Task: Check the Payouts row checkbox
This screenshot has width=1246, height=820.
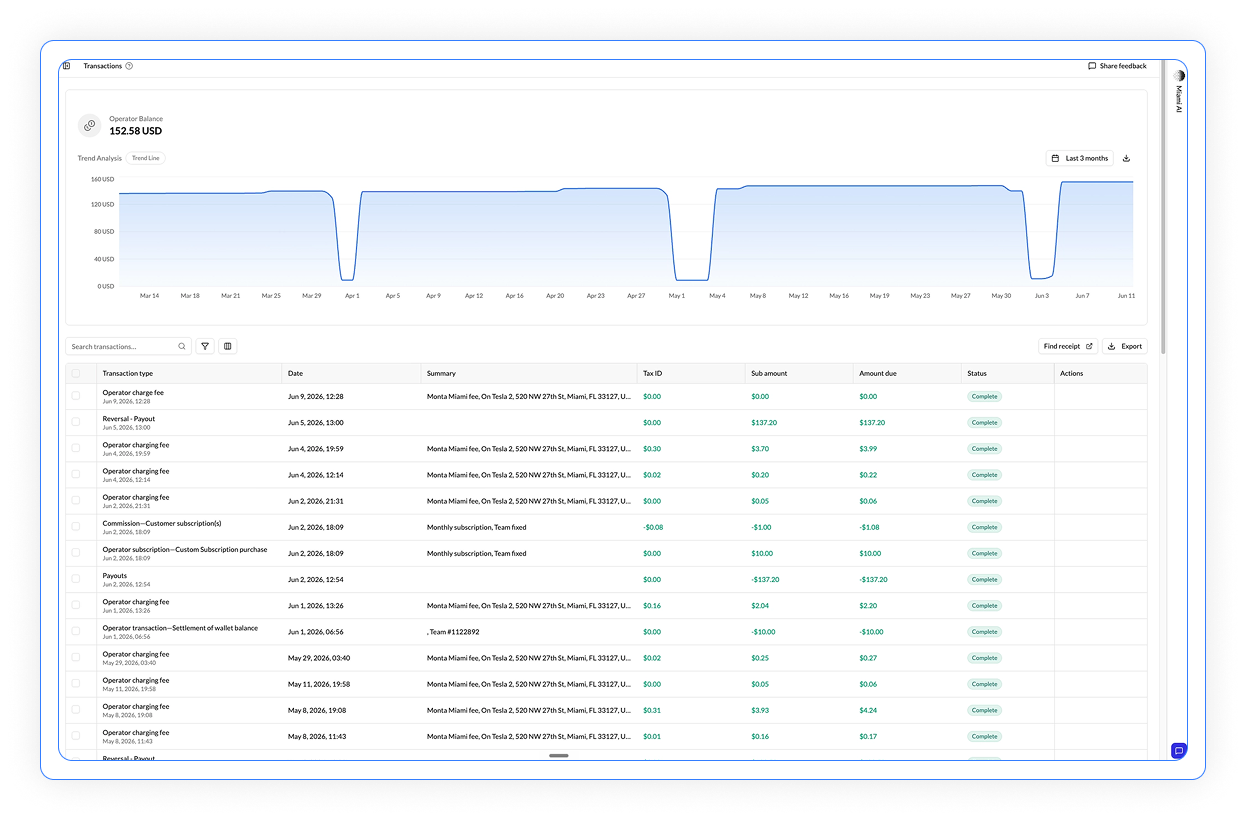Action: (x=76, y=579)
